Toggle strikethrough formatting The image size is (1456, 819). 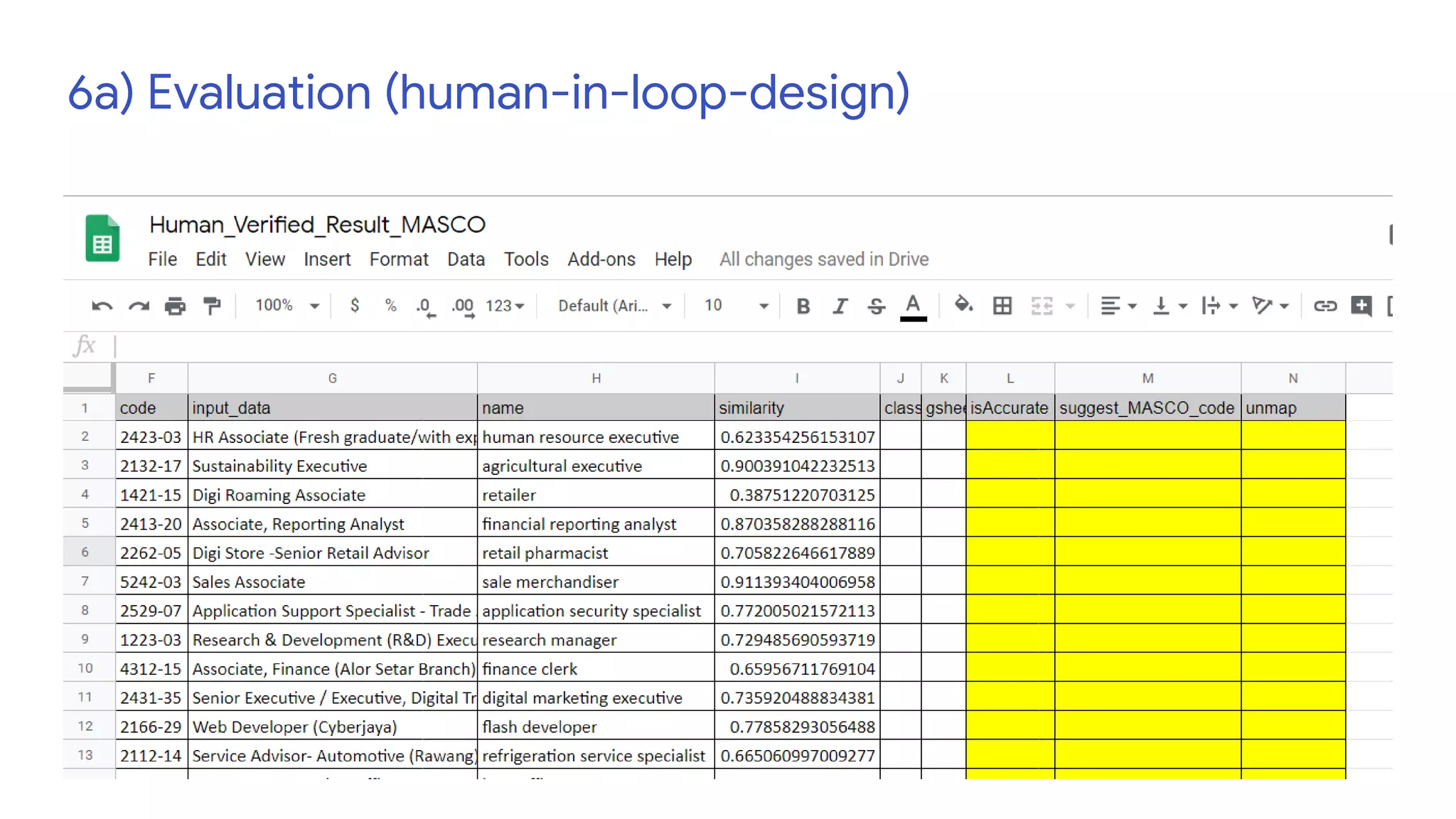coord(877,306)
